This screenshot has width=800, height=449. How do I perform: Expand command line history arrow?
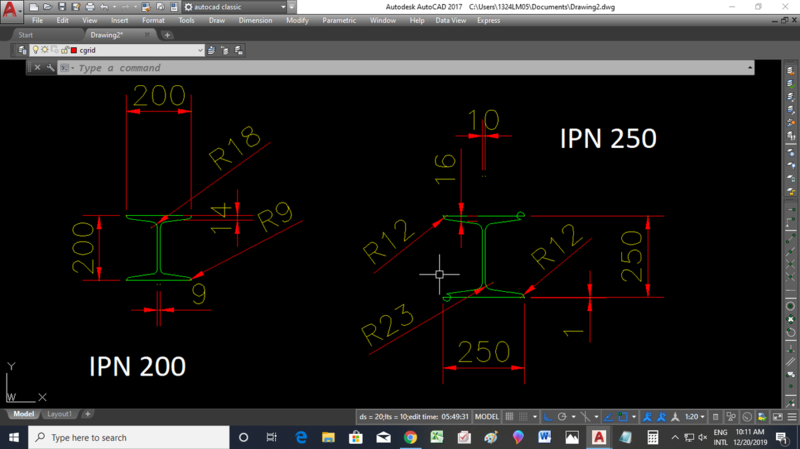click(x=749, y=67)
